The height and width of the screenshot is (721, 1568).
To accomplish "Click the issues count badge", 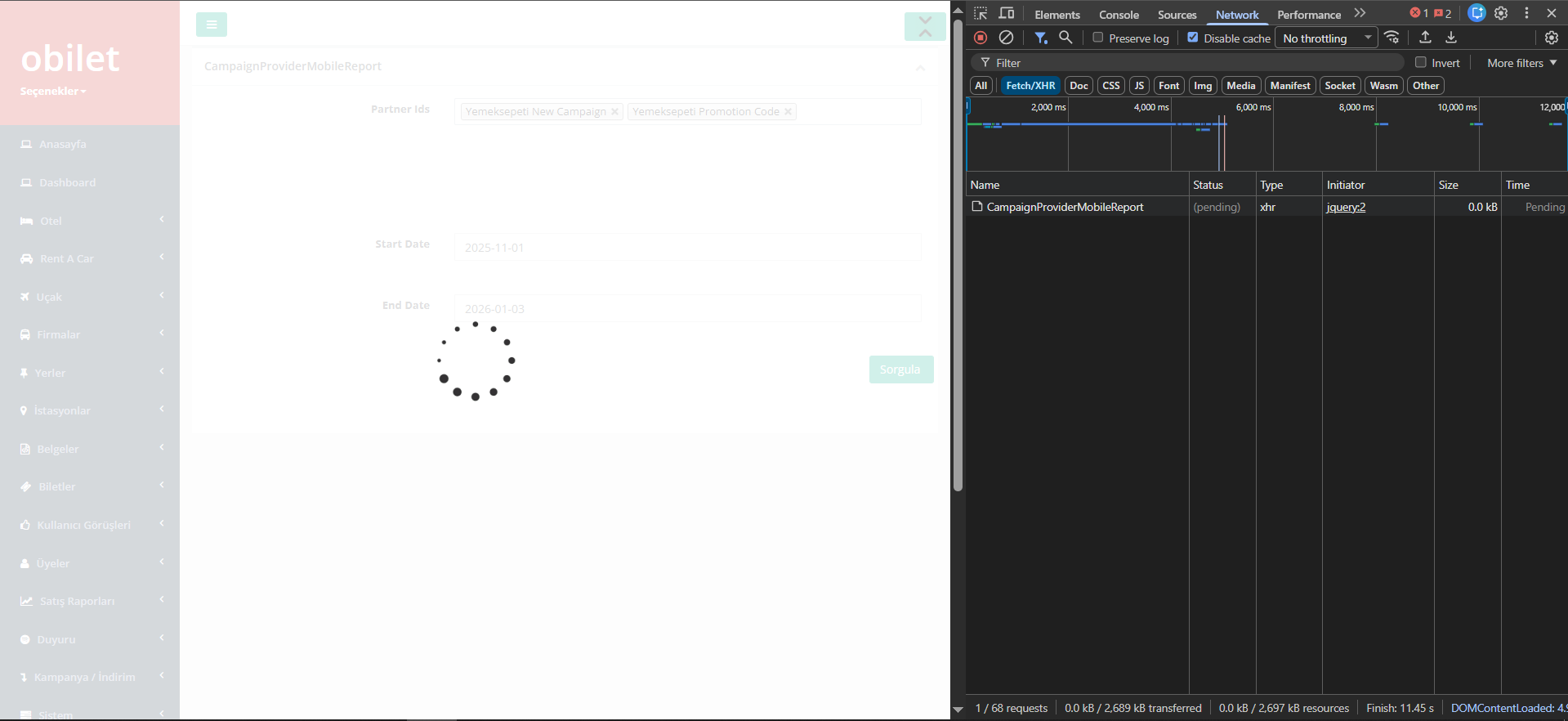I will click(x=1443, y=13).
